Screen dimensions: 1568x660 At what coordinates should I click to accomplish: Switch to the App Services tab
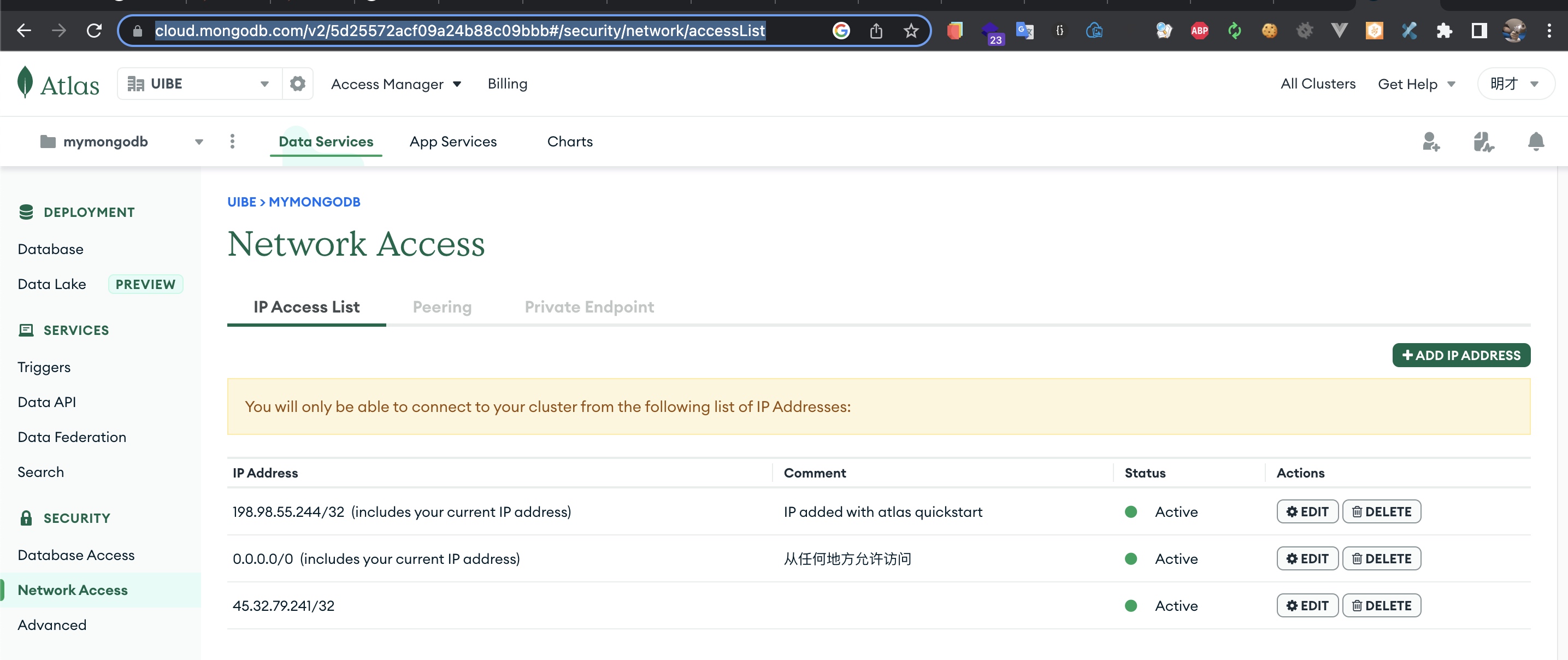(x=453, y=142)
